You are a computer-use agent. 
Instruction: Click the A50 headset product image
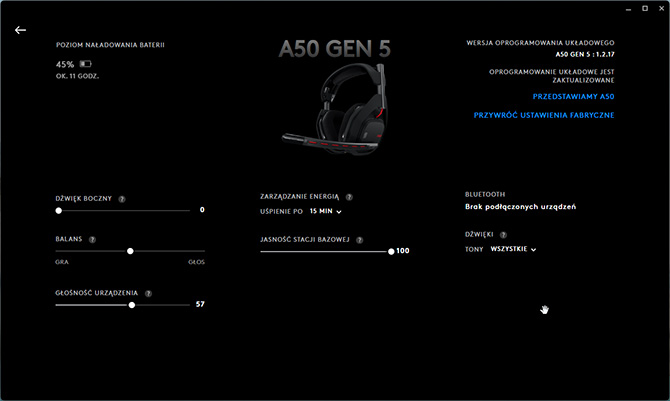click(335, 109)
